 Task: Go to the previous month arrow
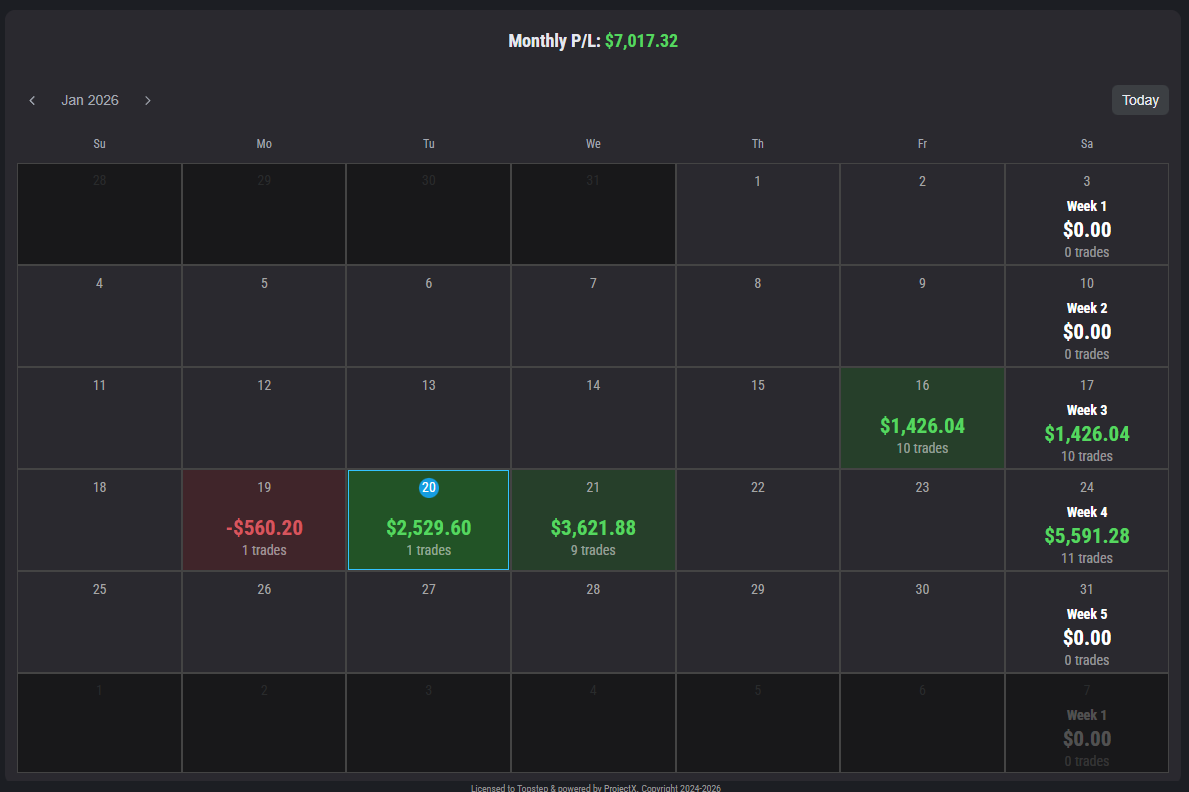pyautogui.click(x=32, y=100)
